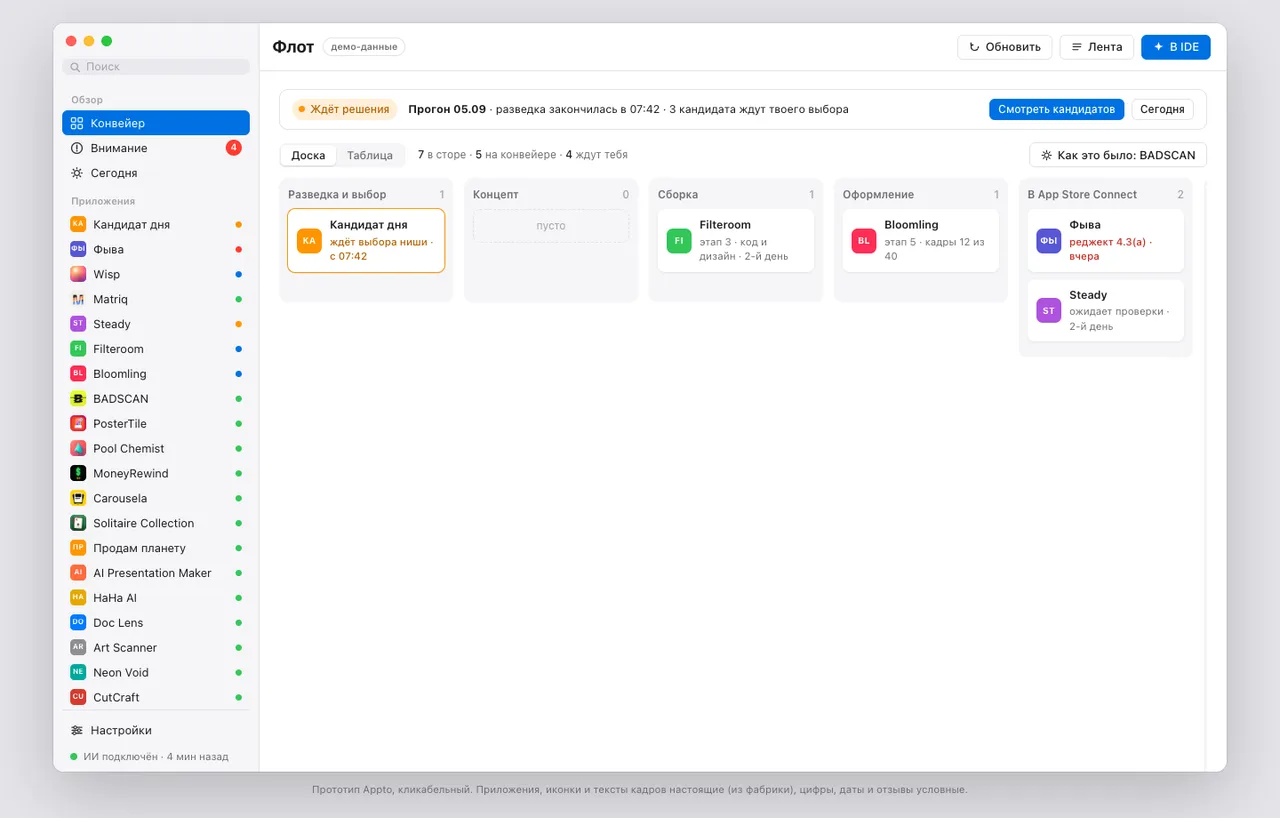1280x818 pixels.
Task: Open Wisp app via its gradient icon
Action: point(78,274)
